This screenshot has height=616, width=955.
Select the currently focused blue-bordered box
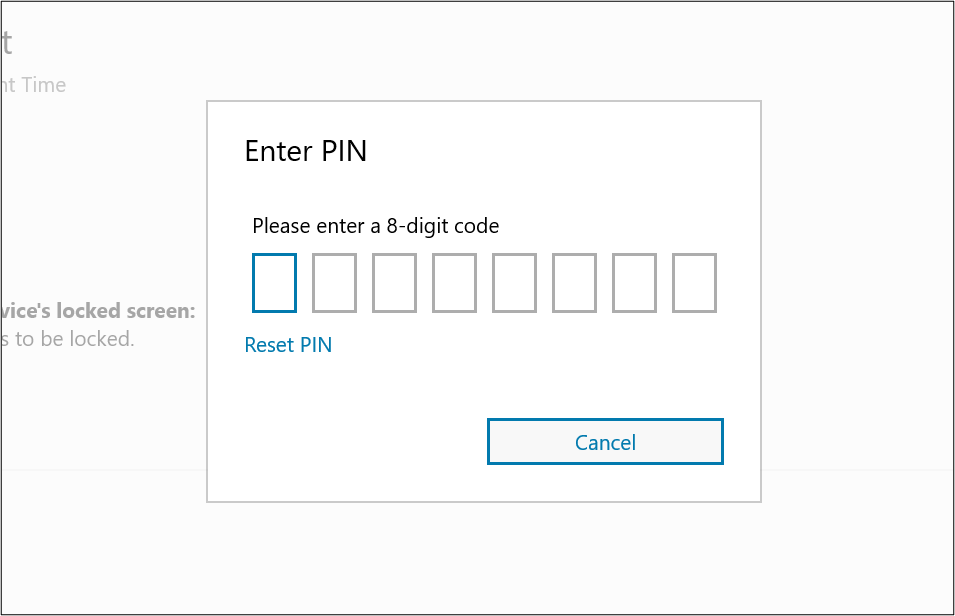(x=274, y=283)
